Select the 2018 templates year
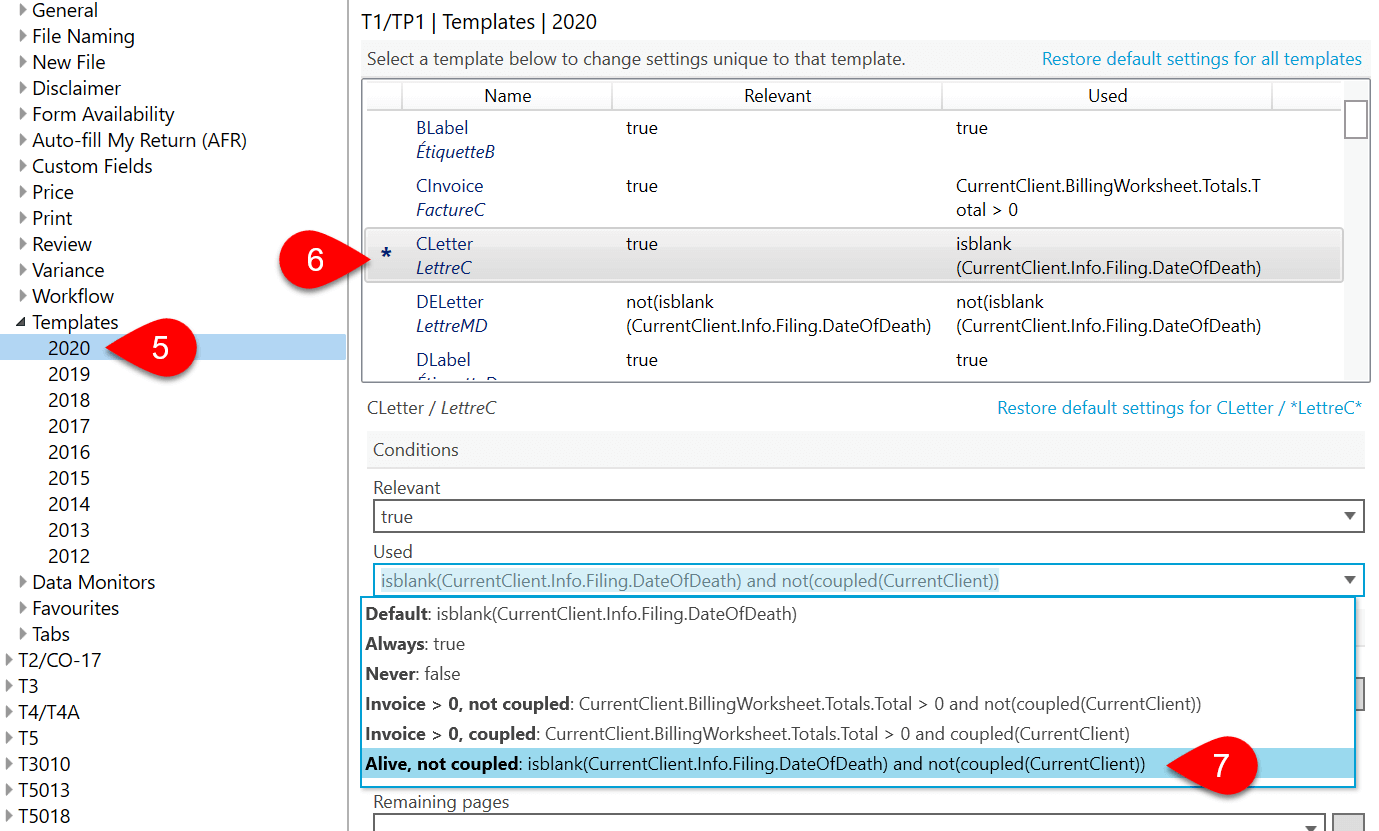The image size is (1379, 831). click(x=69, y=400)
